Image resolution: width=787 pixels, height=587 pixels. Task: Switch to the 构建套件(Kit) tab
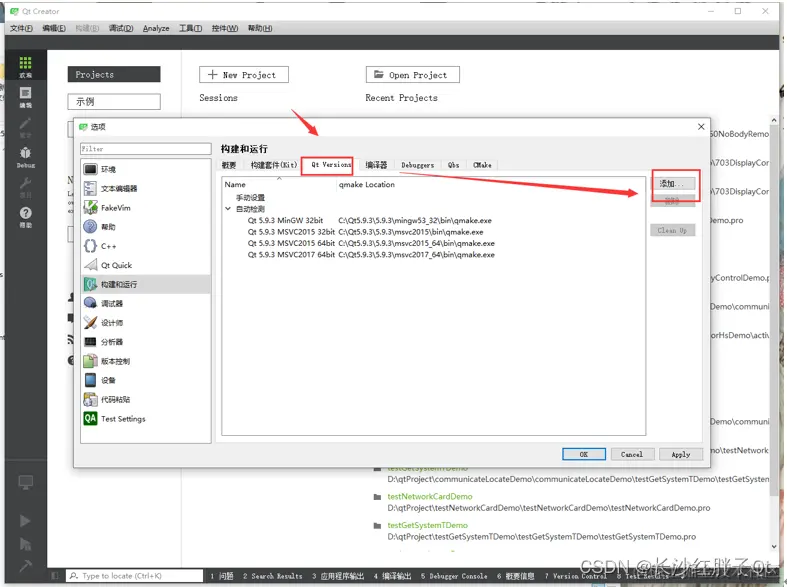tap(274, 165)
